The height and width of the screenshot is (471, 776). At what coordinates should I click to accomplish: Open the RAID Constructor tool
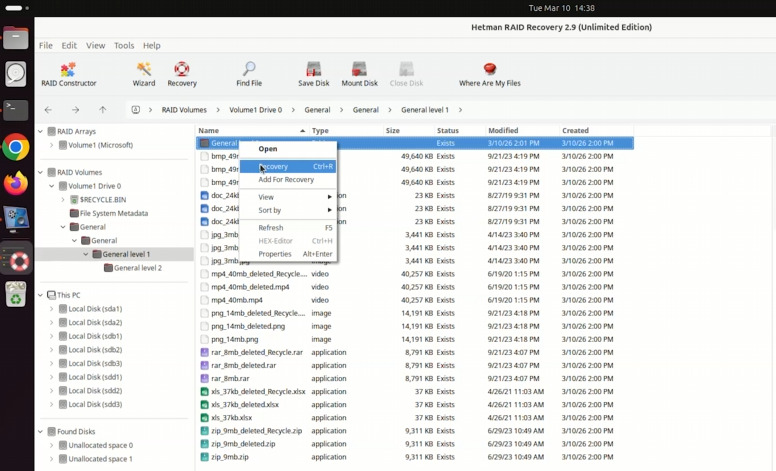pyautogui.click(x=68, y=74)
